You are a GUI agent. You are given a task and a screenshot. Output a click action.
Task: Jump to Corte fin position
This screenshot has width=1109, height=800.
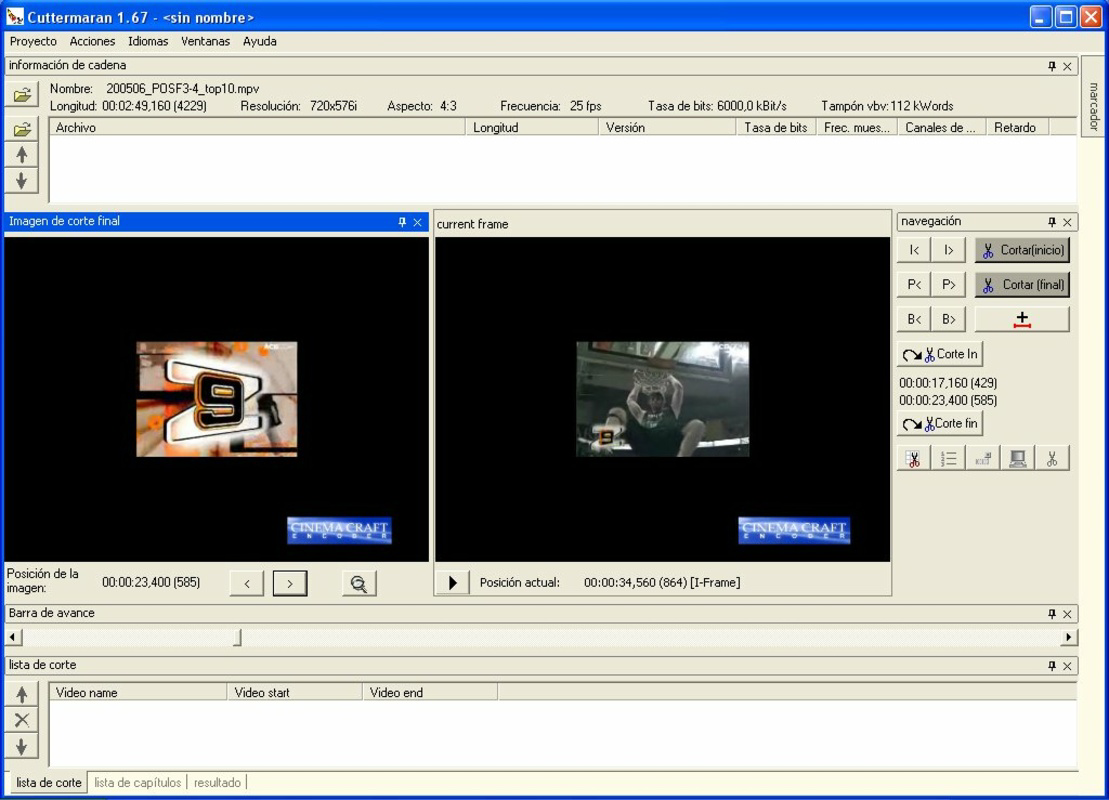point(940,423)
